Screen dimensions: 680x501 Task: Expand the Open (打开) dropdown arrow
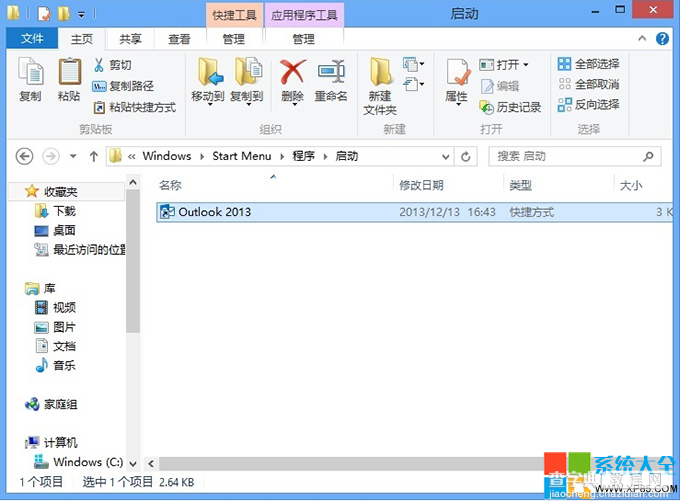point(526,65)
